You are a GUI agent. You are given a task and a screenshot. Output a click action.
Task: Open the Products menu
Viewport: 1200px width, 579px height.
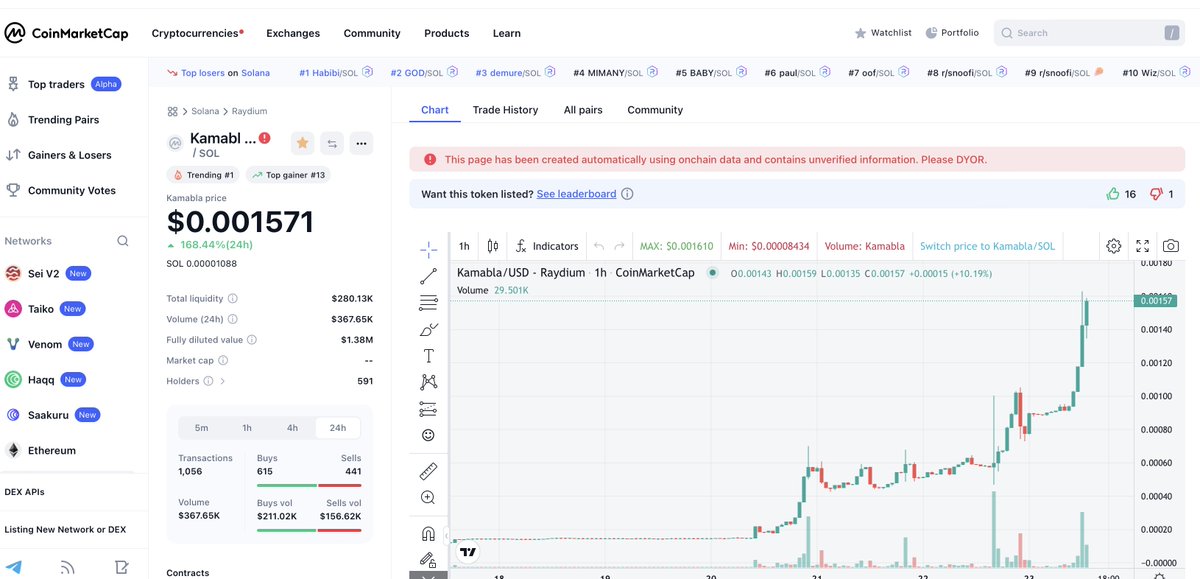(x=446, y=33)
